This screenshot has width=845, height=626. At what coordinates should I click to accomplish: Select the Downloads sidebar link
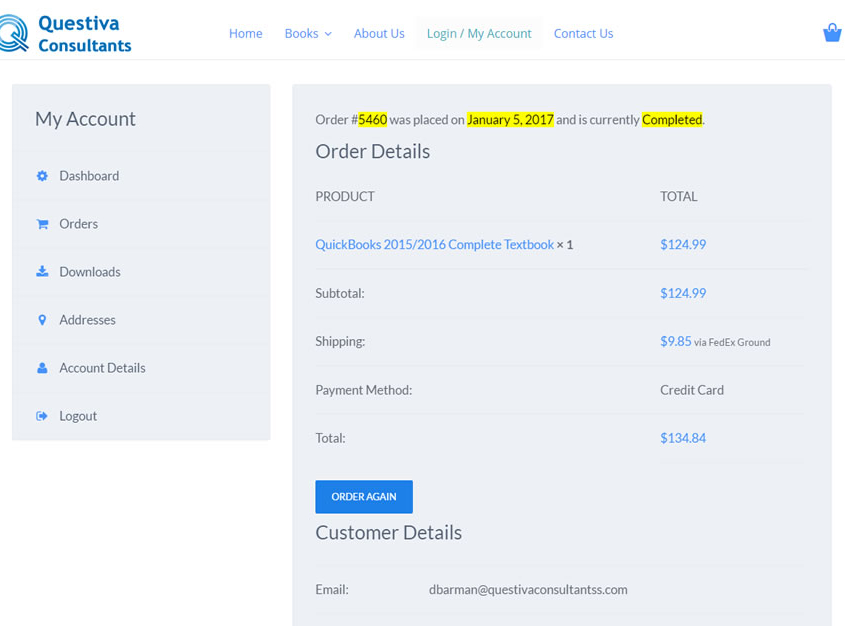tap(89, 272)
